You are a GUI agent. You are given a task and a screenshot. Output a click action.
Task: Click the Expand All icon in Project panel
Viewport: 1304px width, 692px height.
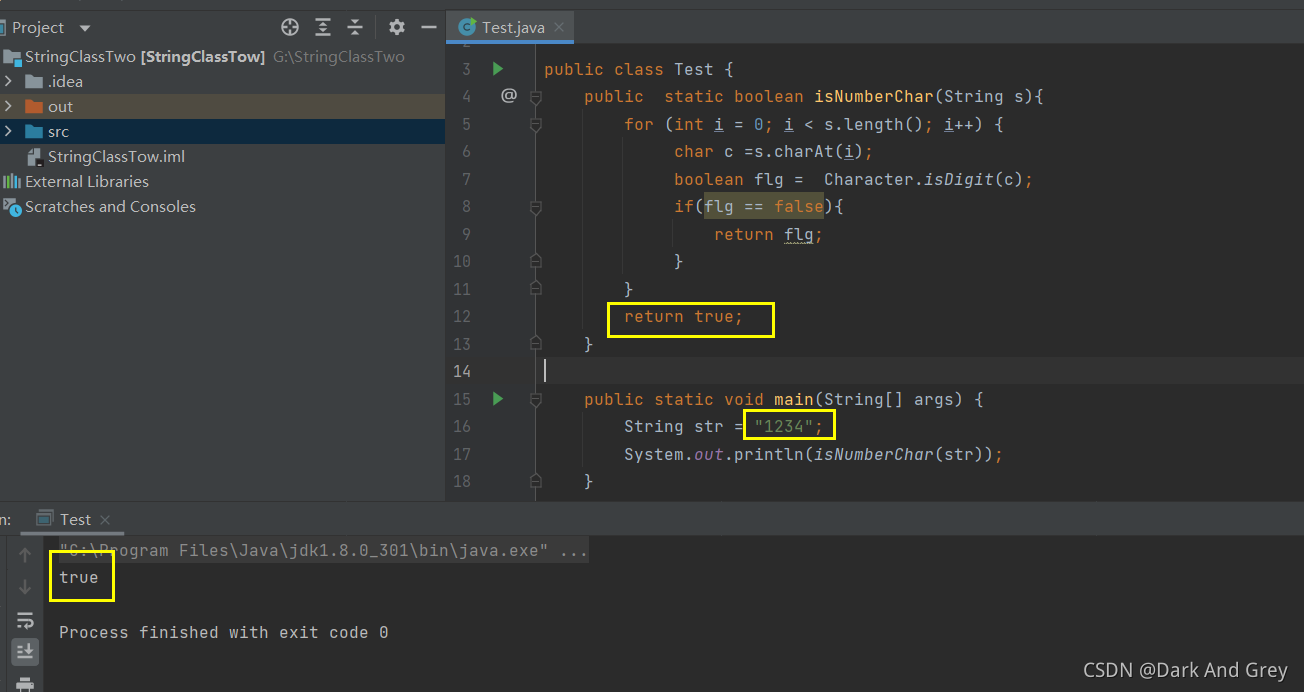point(323,27)
